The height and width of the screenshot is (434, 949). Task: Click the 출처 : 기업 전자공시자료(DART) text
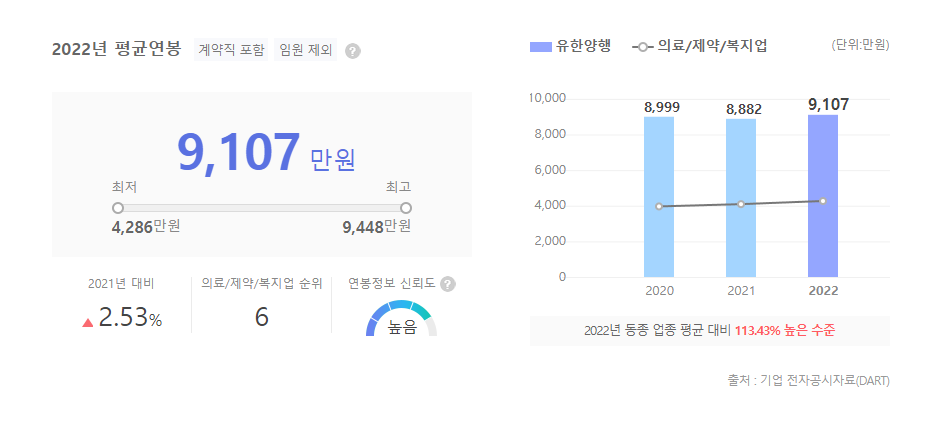(809, 381)
